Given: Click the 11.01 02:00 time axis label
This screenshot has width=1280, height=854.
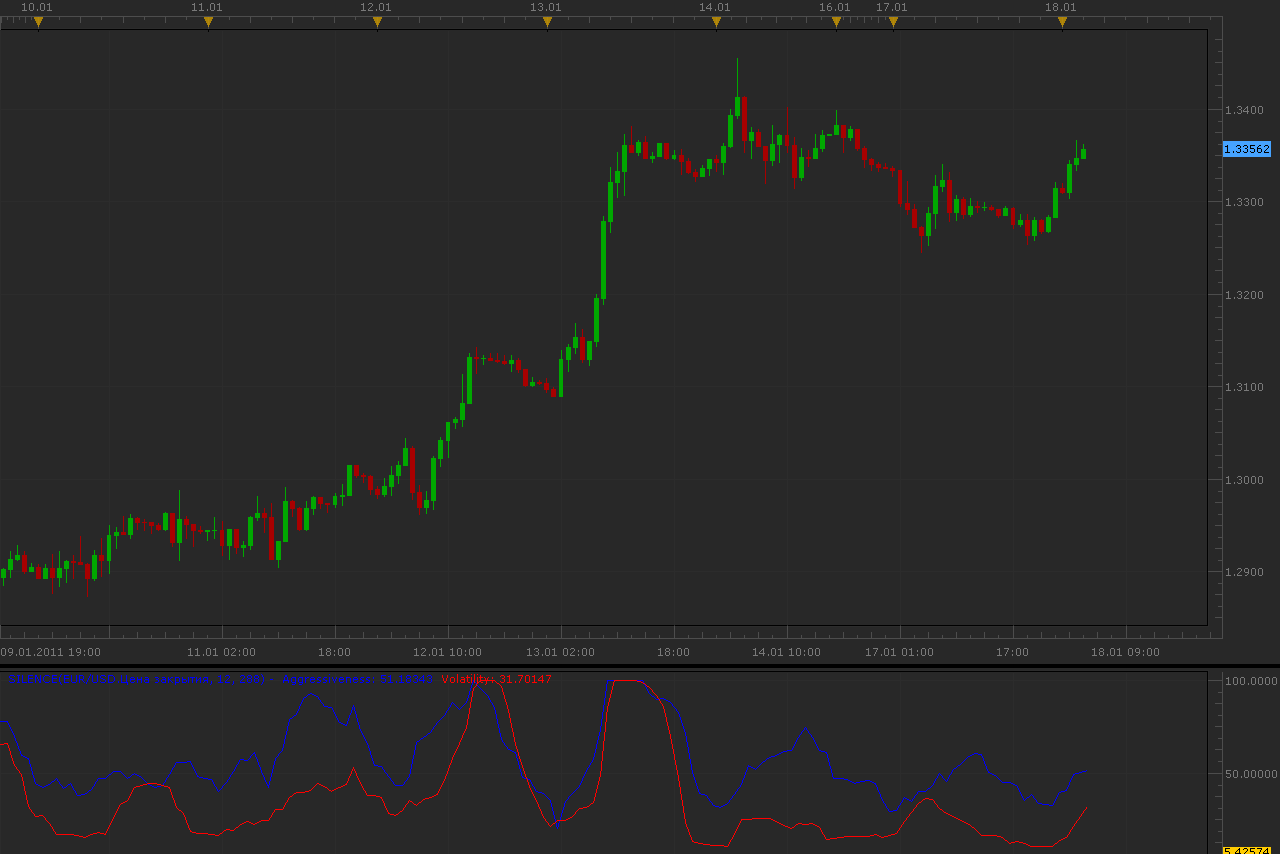Looking at the screenshot, I should click(x=221, y=652).
